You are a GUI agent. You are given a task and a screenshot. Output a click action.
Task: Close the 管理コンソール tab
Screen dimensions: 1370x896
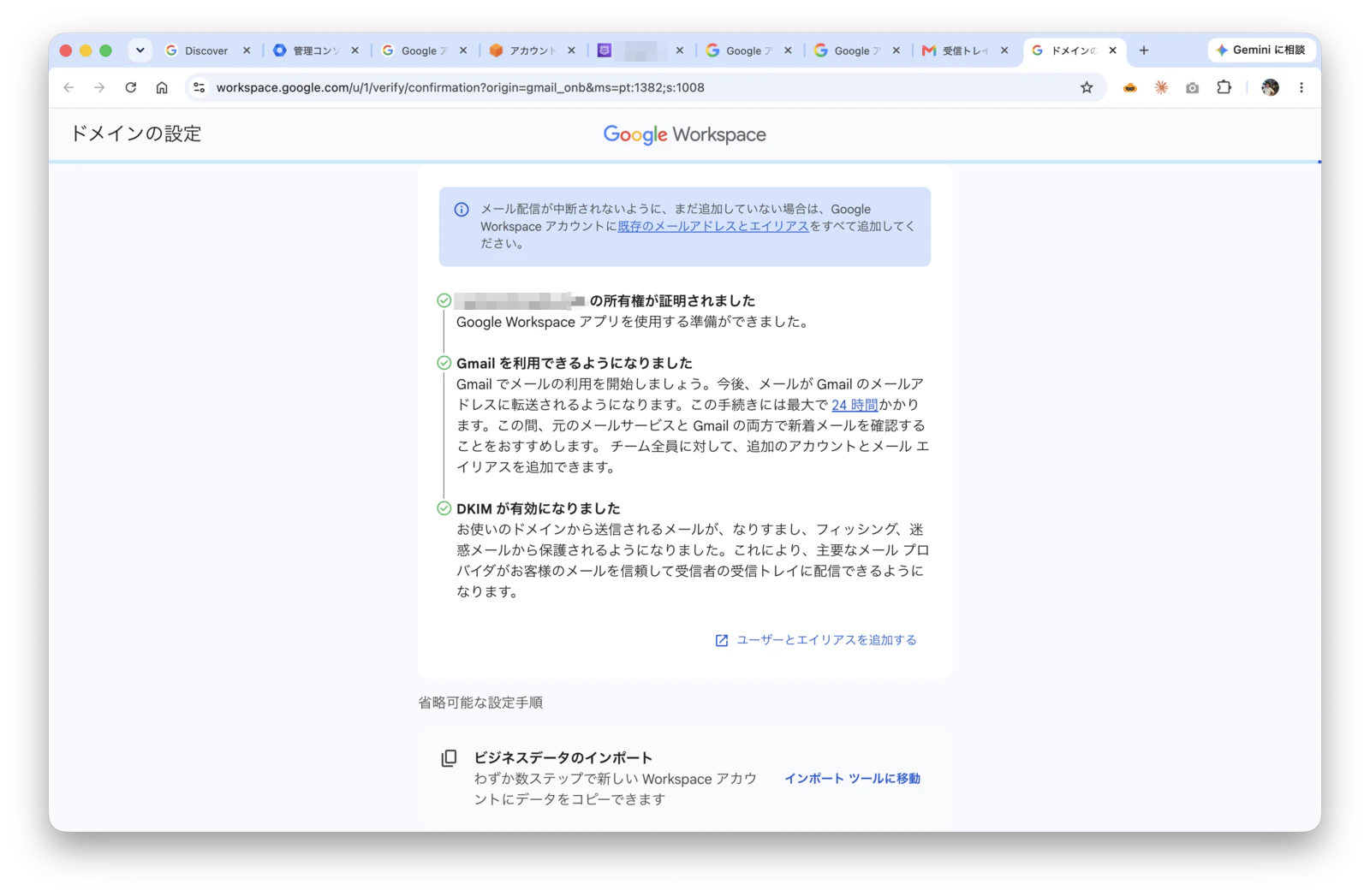click(355, 50)
